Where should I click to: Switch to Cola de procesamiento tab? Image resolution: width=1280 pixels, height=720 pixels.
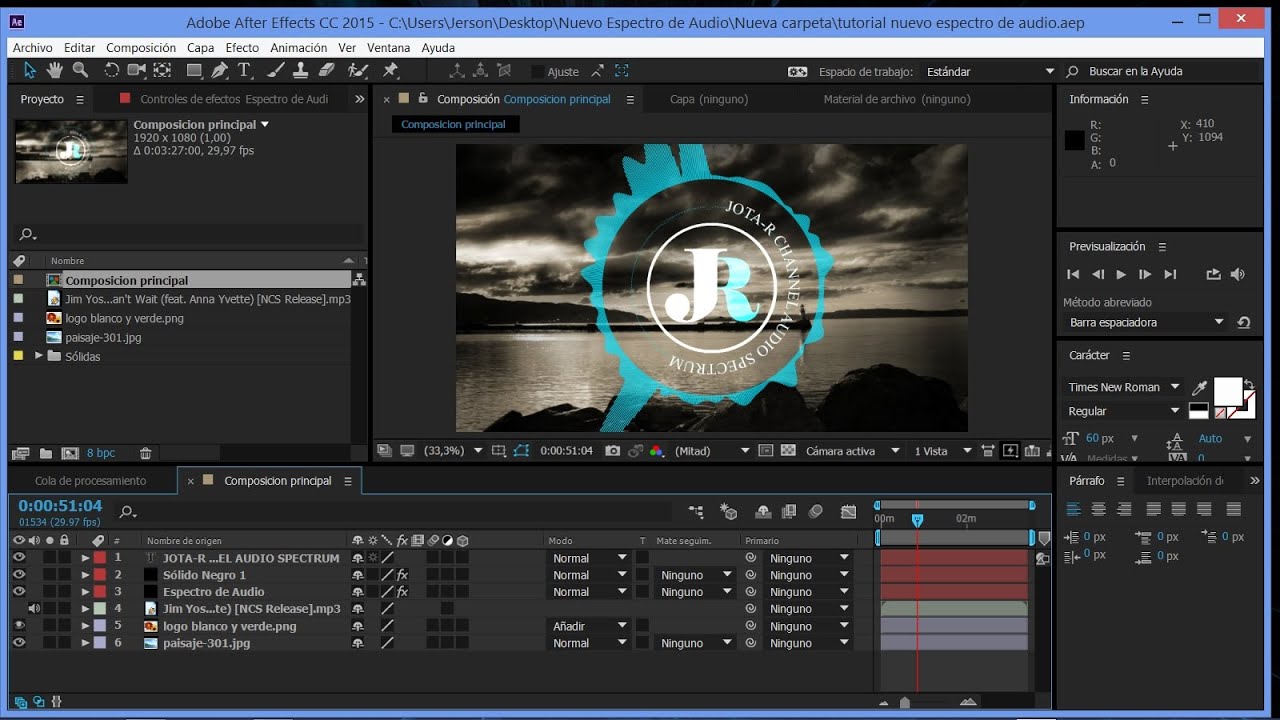tap(90, 481)
